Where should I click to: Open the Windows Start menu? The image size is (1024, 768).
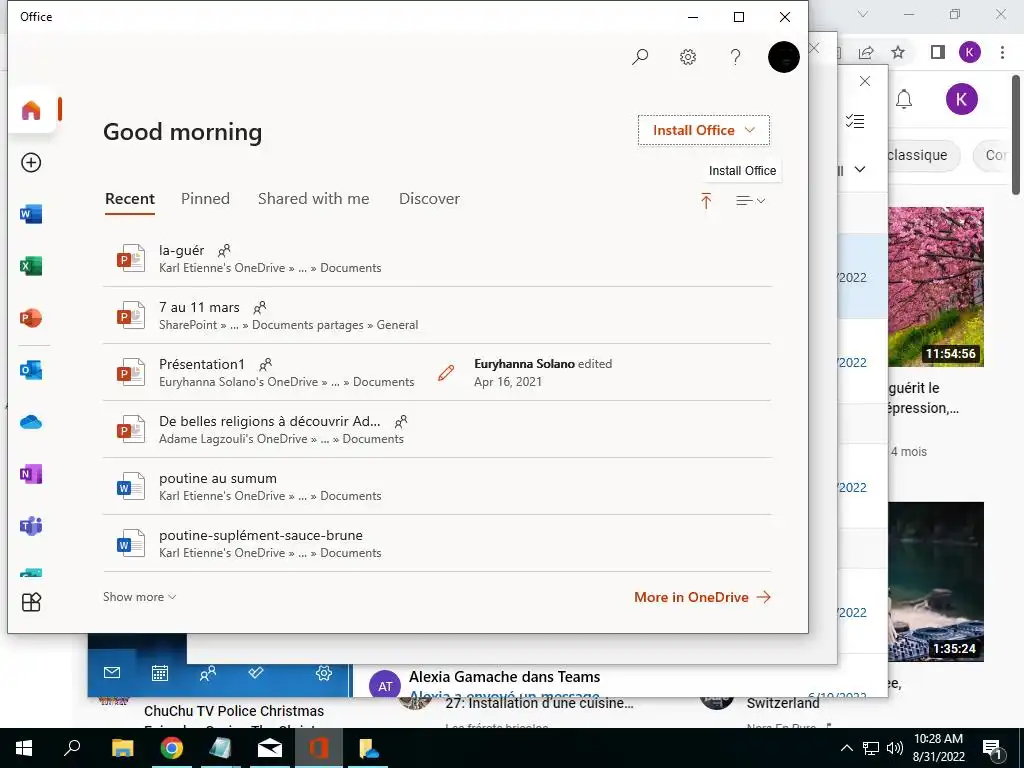click(24, 748)
